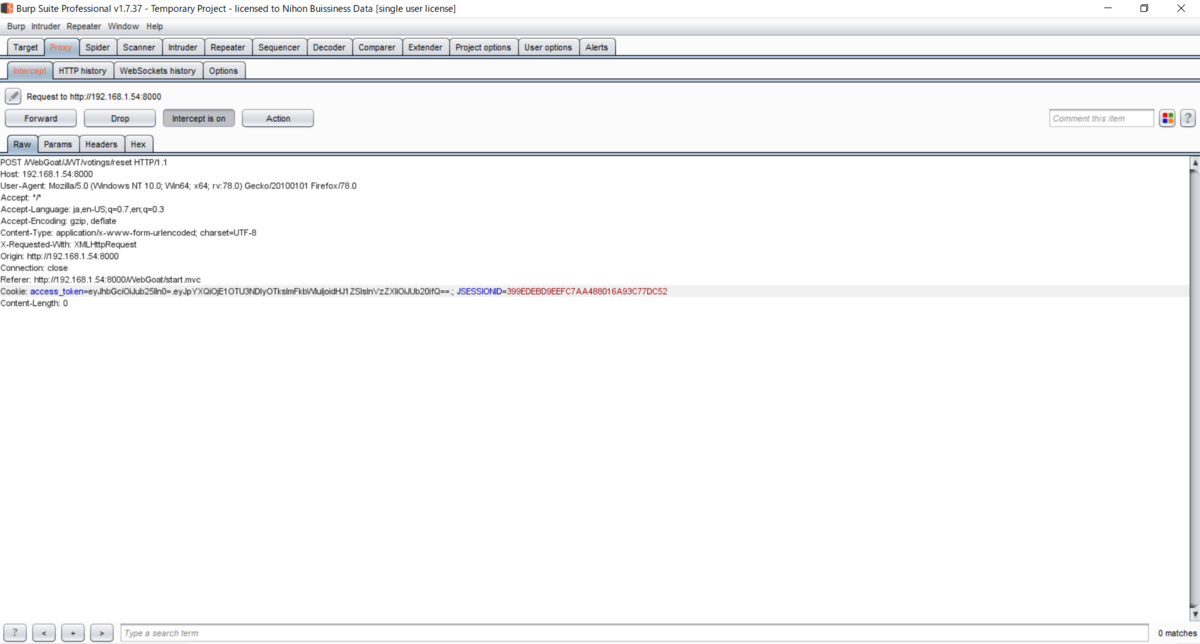Viewport: 1200px width, 644px height.
Task: Click the 0 matches search counter
Action: point(1177,633)
